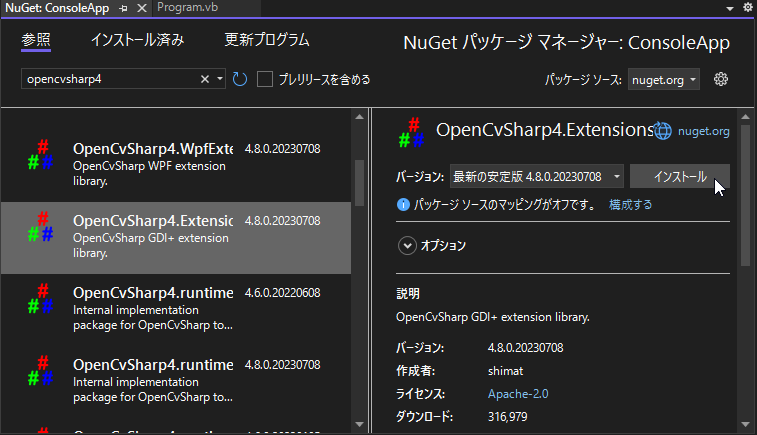757x435 pixels.
Task: Switch to the インストール済み tab
Action: [138, 40]
